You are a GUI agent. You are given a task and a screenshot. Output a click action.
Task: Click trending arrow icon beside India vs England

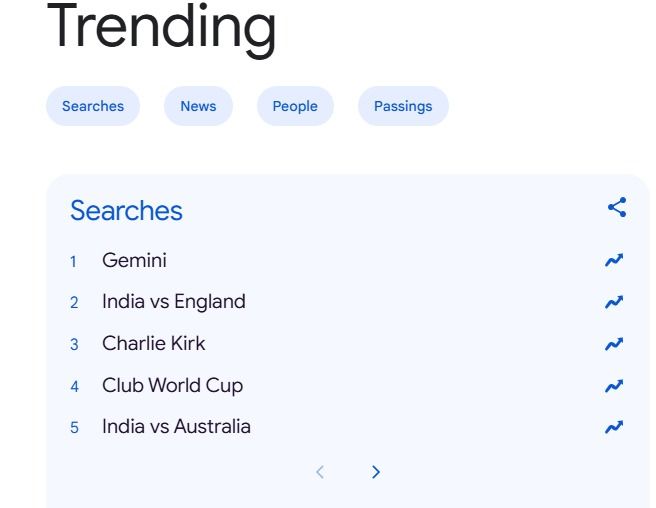614,302
